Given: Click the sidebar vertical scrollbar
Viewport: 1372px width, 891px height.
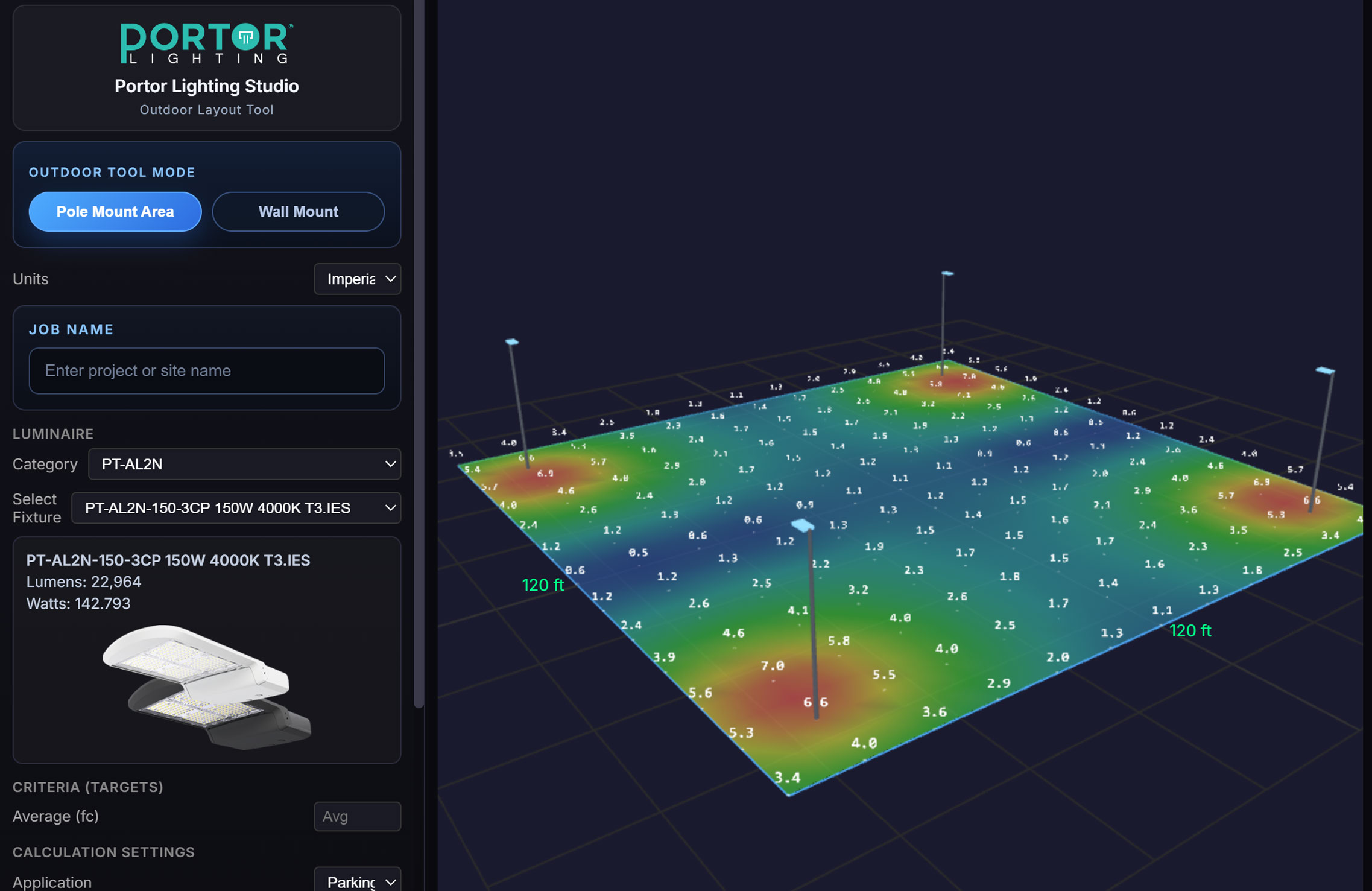Looking at the screenshot, I should point(419,362).
